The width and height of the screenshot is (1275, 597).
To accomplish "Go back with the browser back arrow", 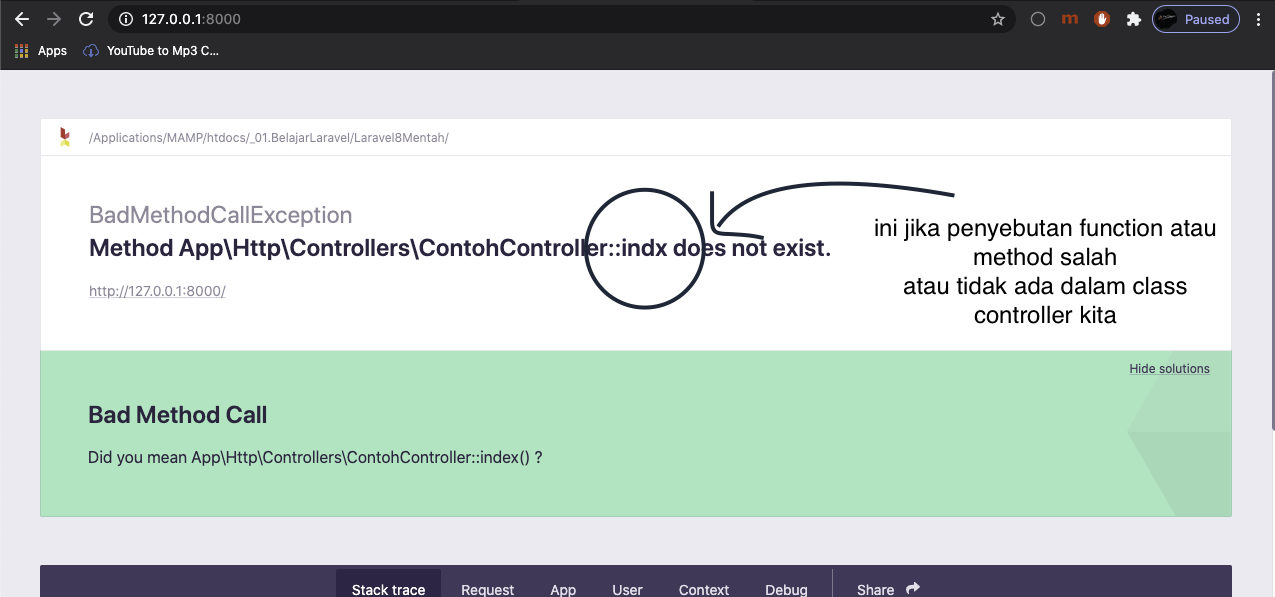I will point(22,19).
